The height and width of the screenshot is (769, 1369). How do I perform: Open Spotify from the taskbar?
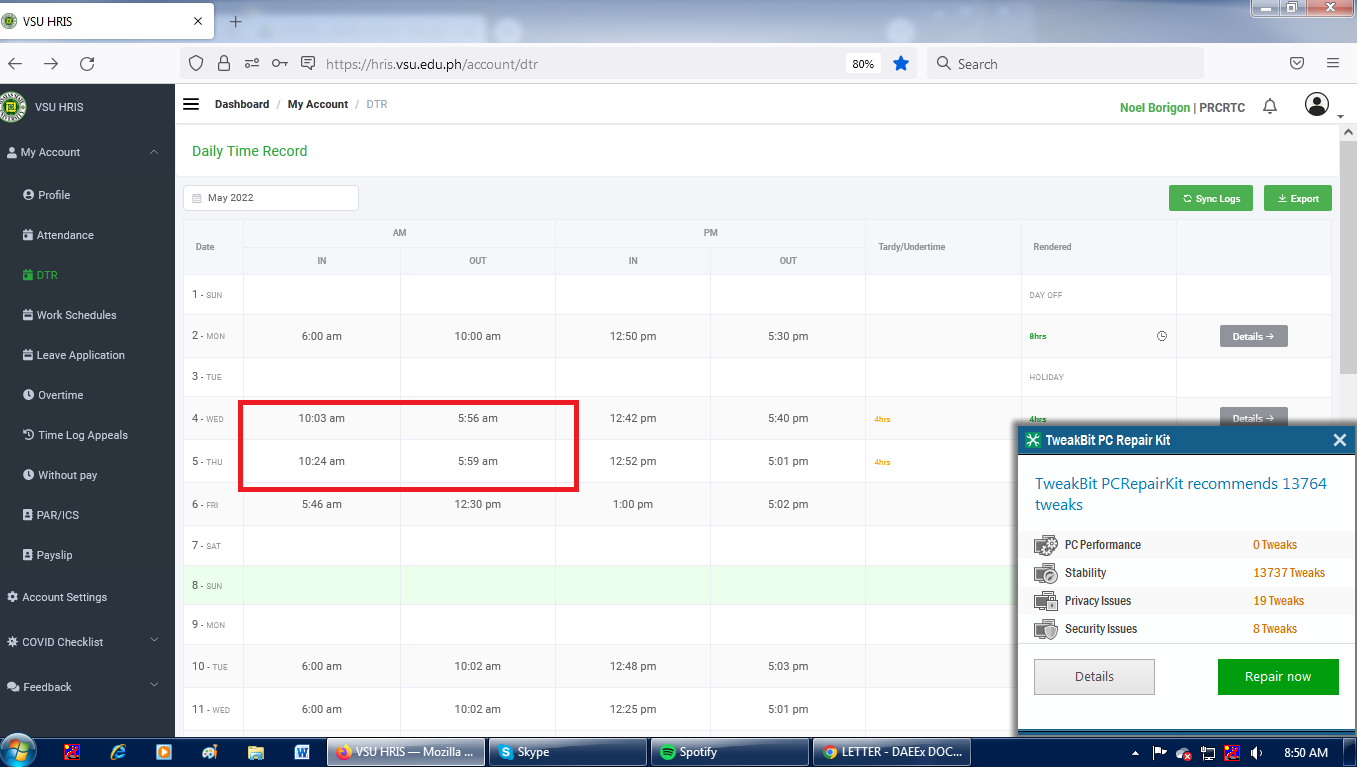tap(729, 752)
